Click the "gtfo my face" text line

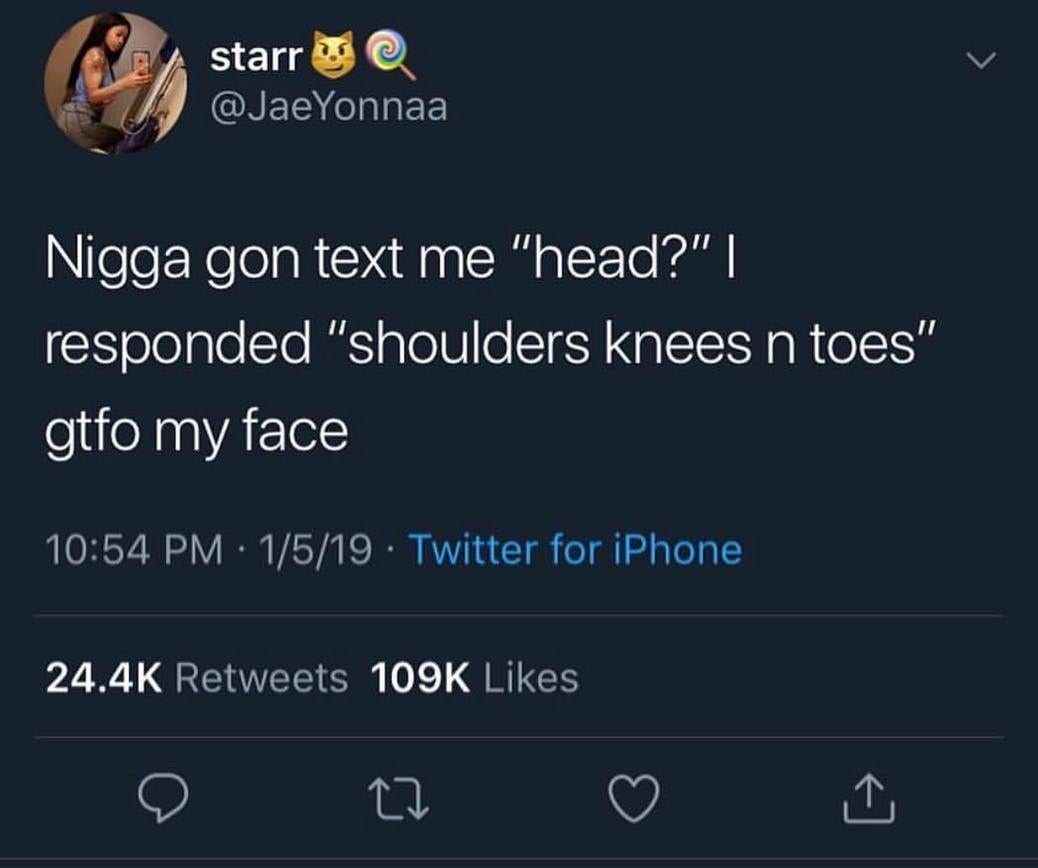point(197,432)
